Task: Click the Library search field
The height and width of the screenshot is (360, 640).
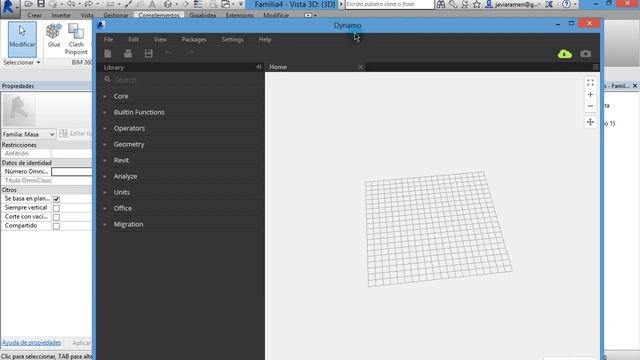Action: point(182,80)
